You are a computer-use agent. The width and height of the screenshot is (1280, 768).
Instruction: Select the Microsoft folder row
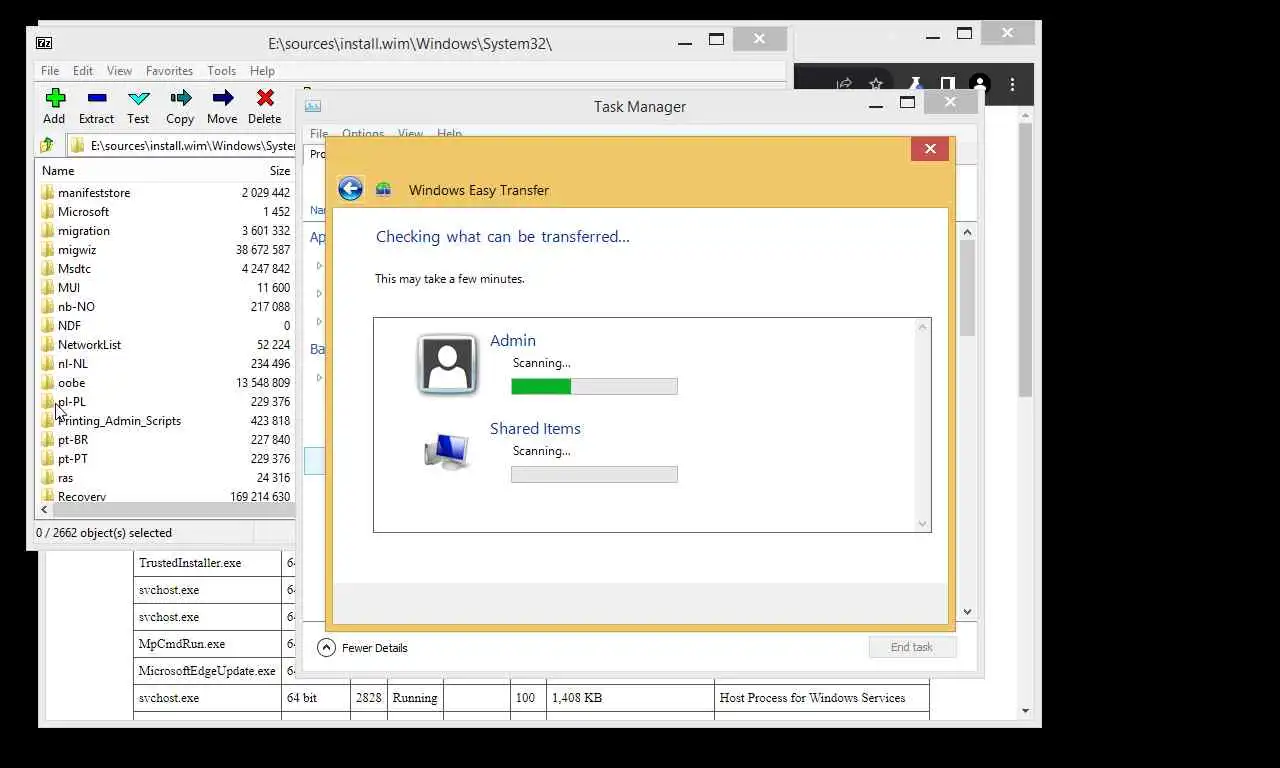tap(165, 211)
